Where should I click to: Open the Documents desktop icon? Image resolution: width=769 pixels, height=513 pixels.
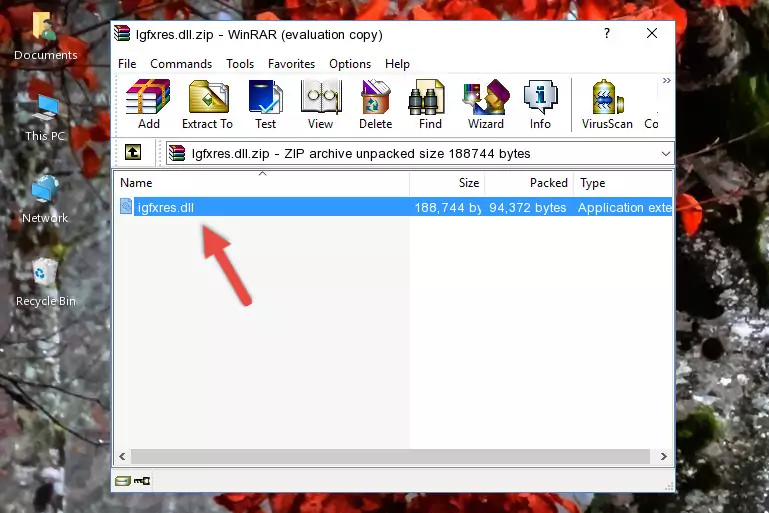pos(45,36)
